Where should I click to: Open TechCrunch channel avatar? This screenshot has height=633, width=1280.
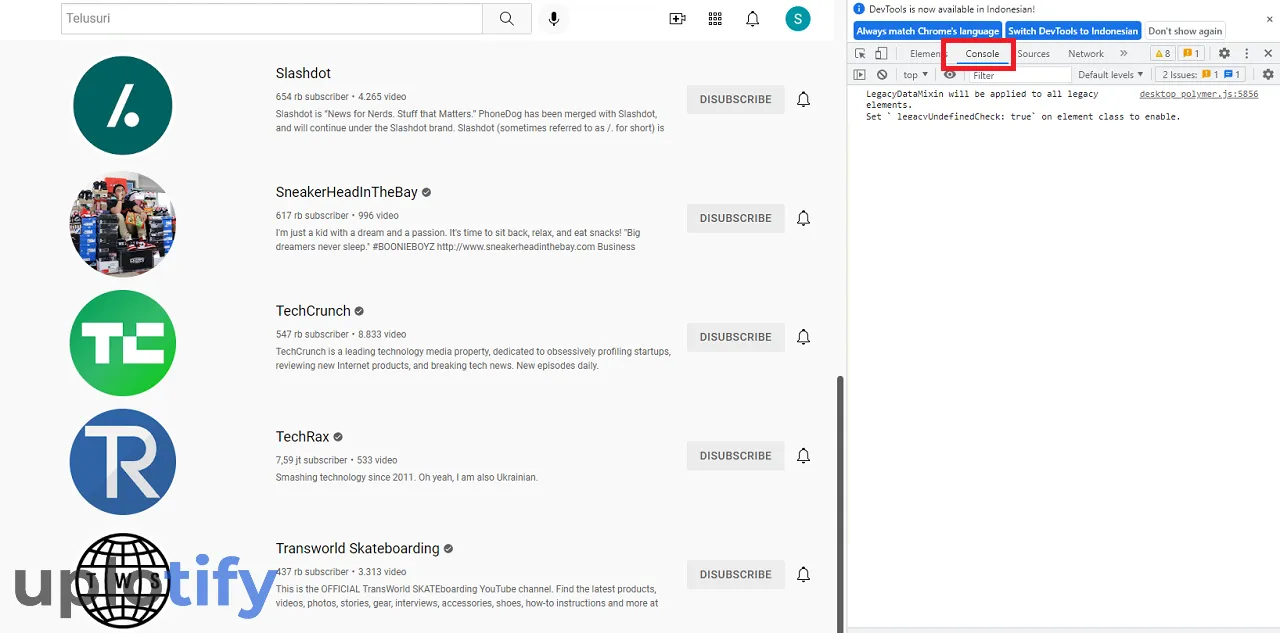[x=123, y=343]
